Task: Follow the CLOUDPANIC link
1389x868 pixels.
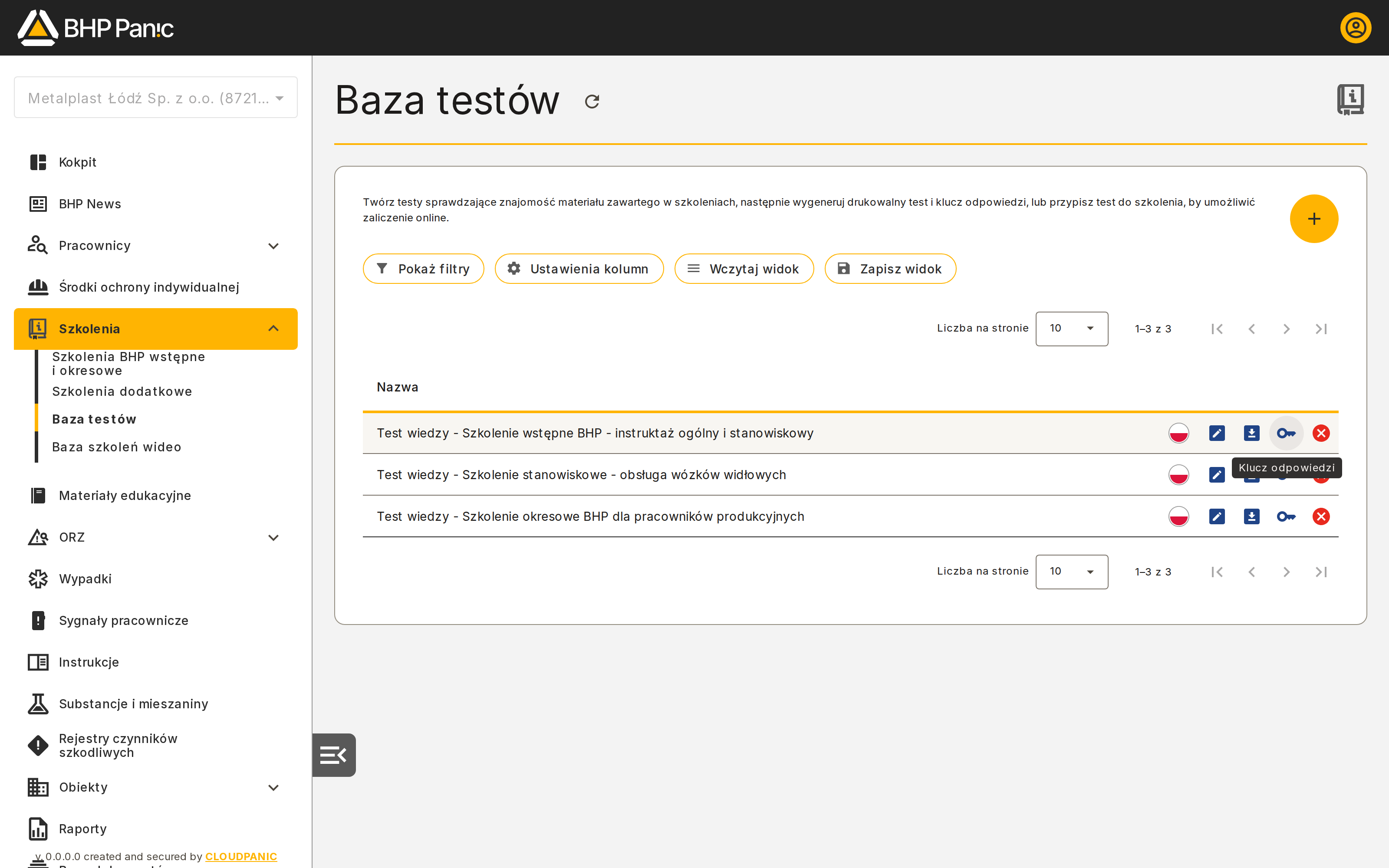Action: 241,857
